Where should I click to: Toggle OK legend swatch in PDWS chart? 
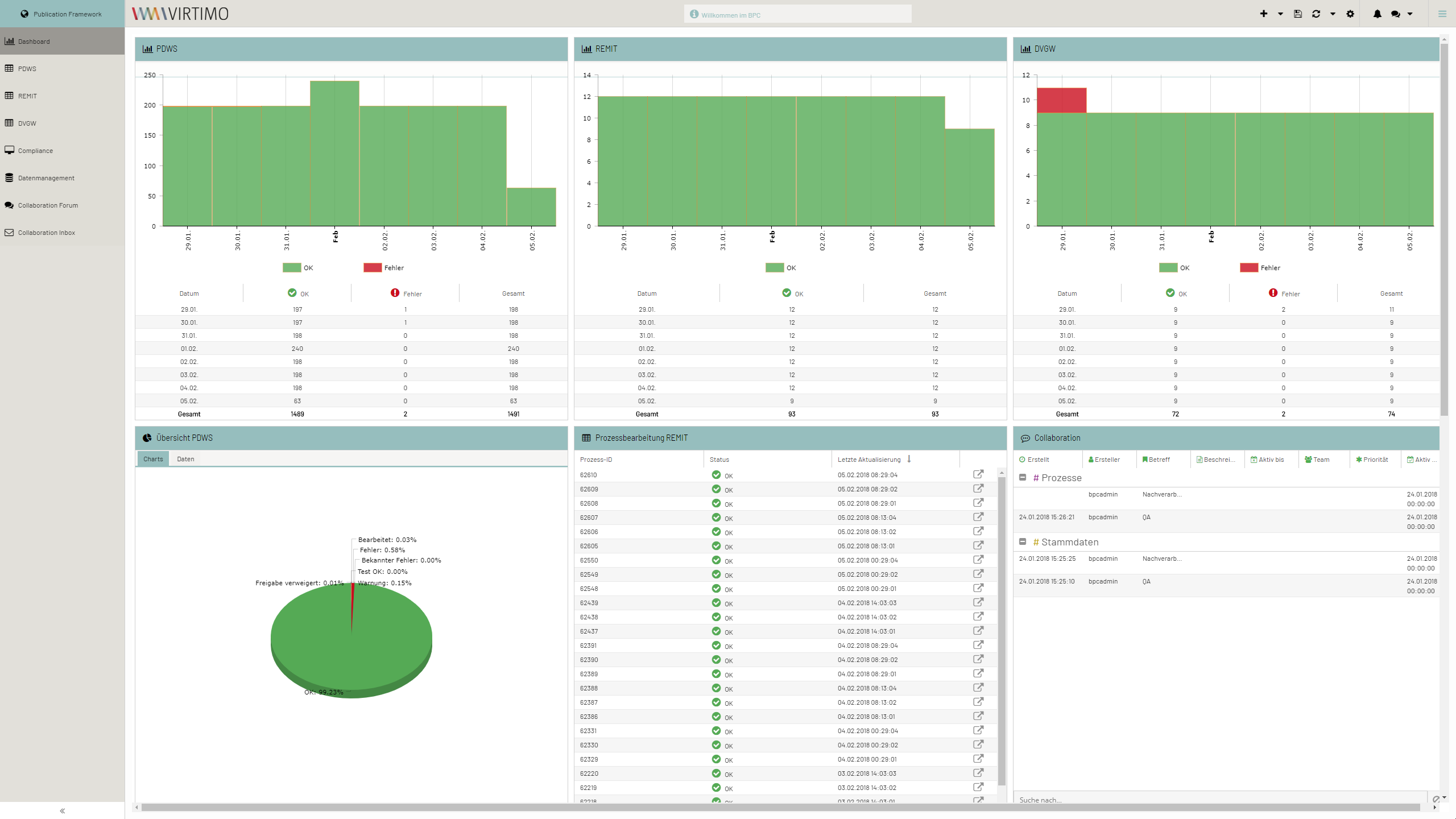[x=292, y=267]
